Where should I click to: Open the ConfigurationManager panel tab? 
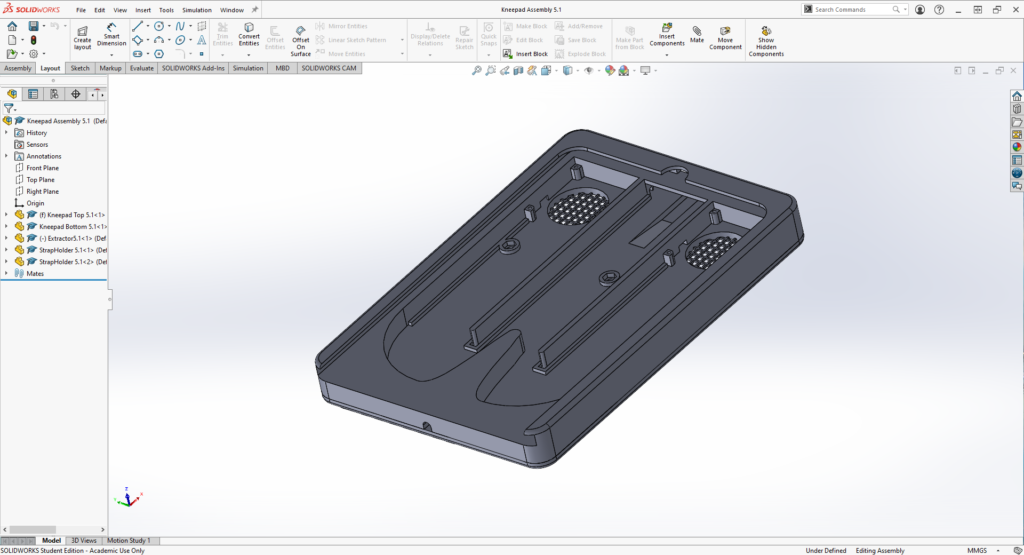pyautogui.click(x=54, y=94)
